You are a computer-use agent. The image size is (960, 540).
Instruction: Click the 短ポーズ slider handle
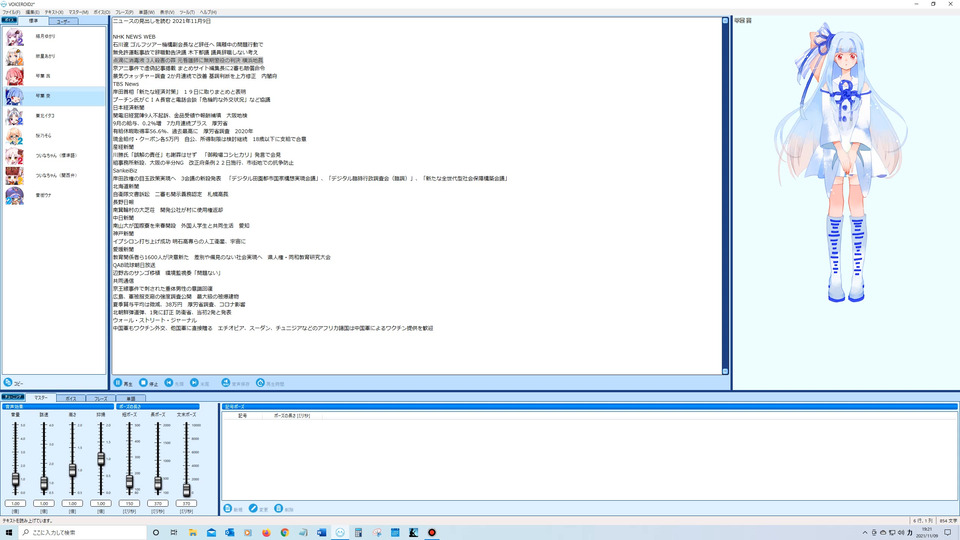(x=129, y=482)
